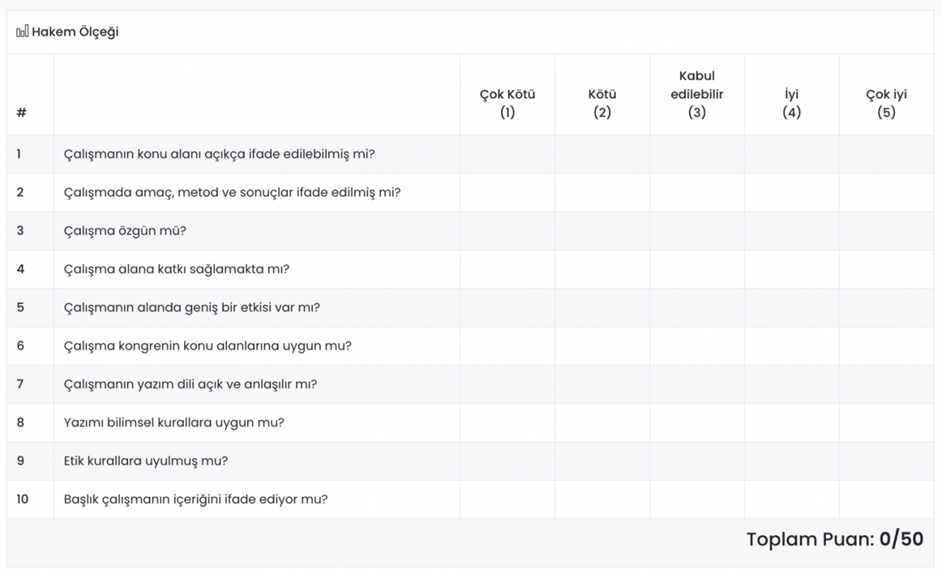The image size is (942, 574).
Task: Rate question 10 as Çok iyi (5)
Action: (886, 499)
